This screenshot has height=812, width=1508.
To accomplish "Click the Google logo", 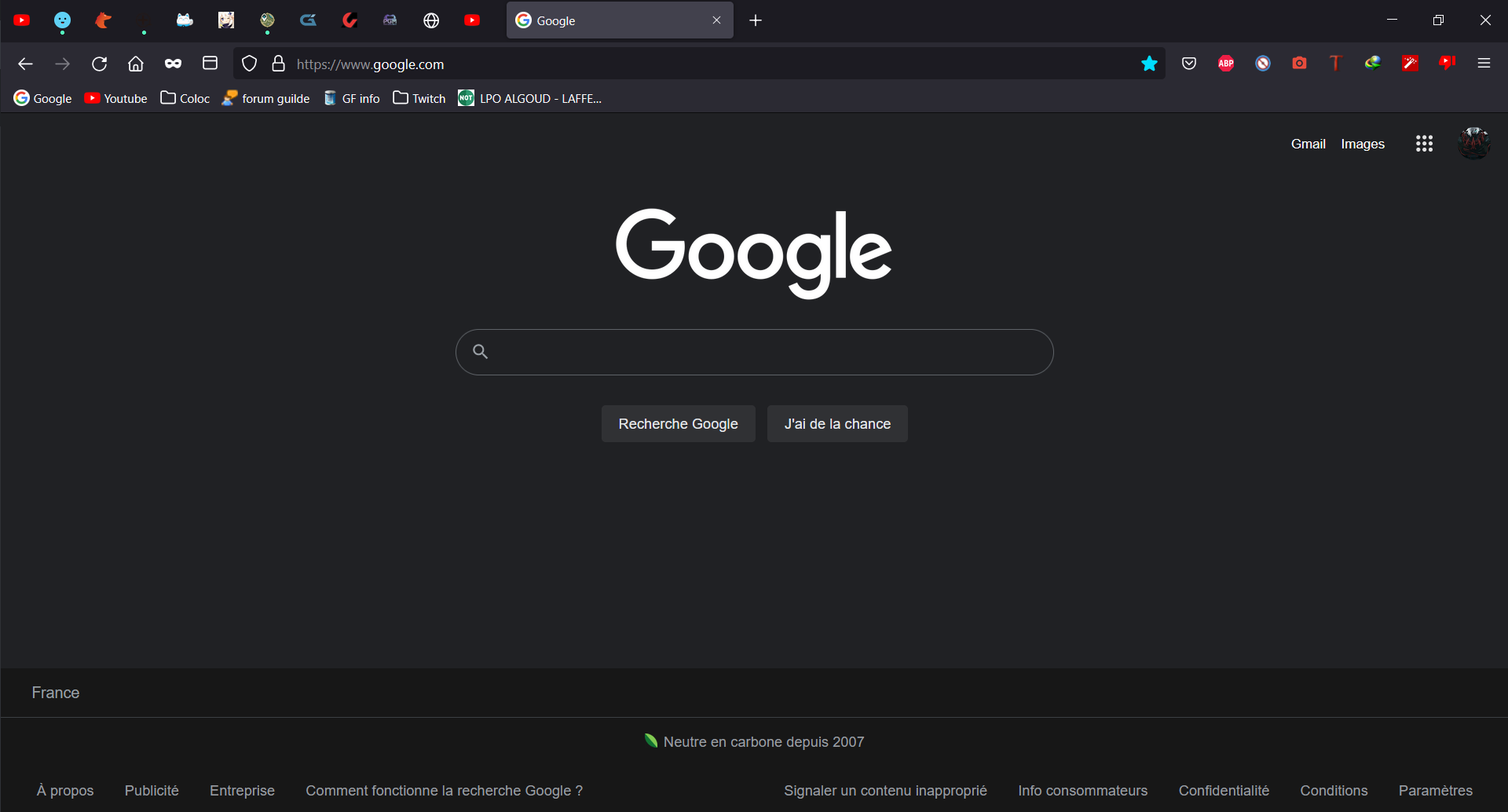I will [x=754, y=253].
